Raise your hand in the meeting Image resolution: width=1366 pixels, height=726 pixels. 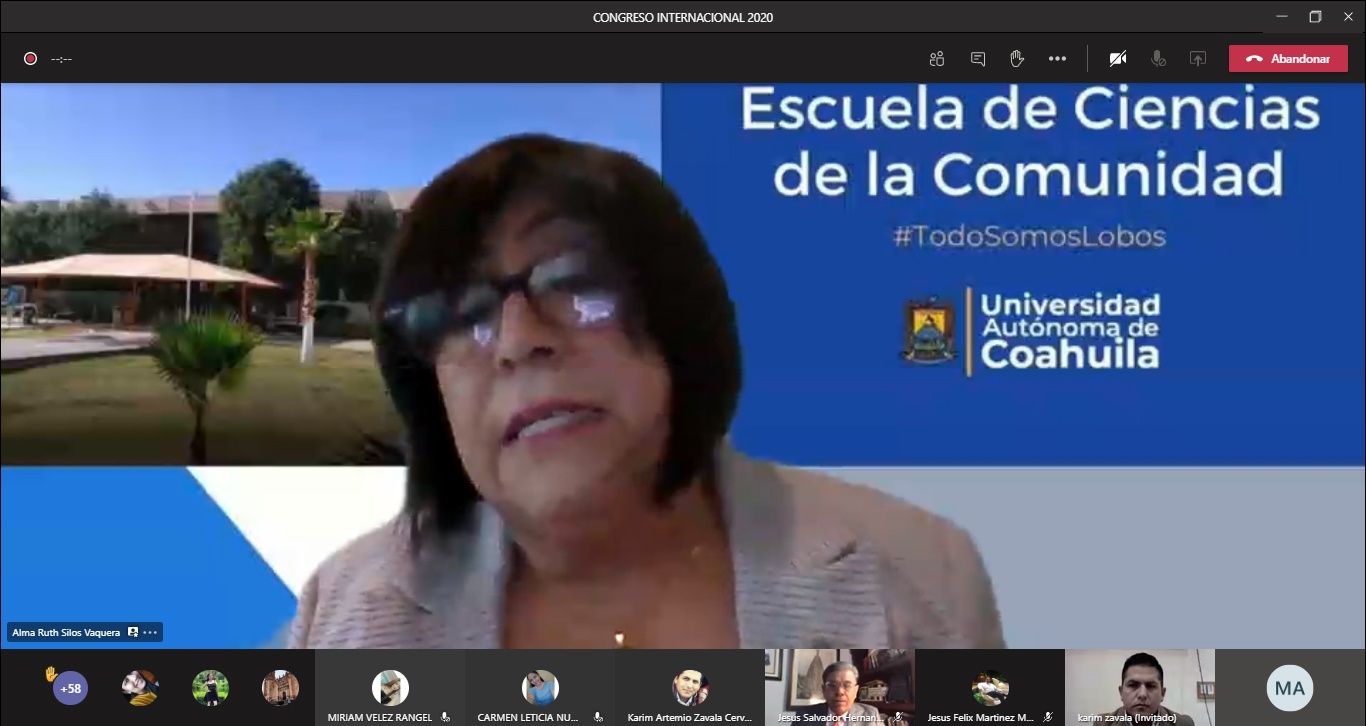click(x=1017, y=59)
